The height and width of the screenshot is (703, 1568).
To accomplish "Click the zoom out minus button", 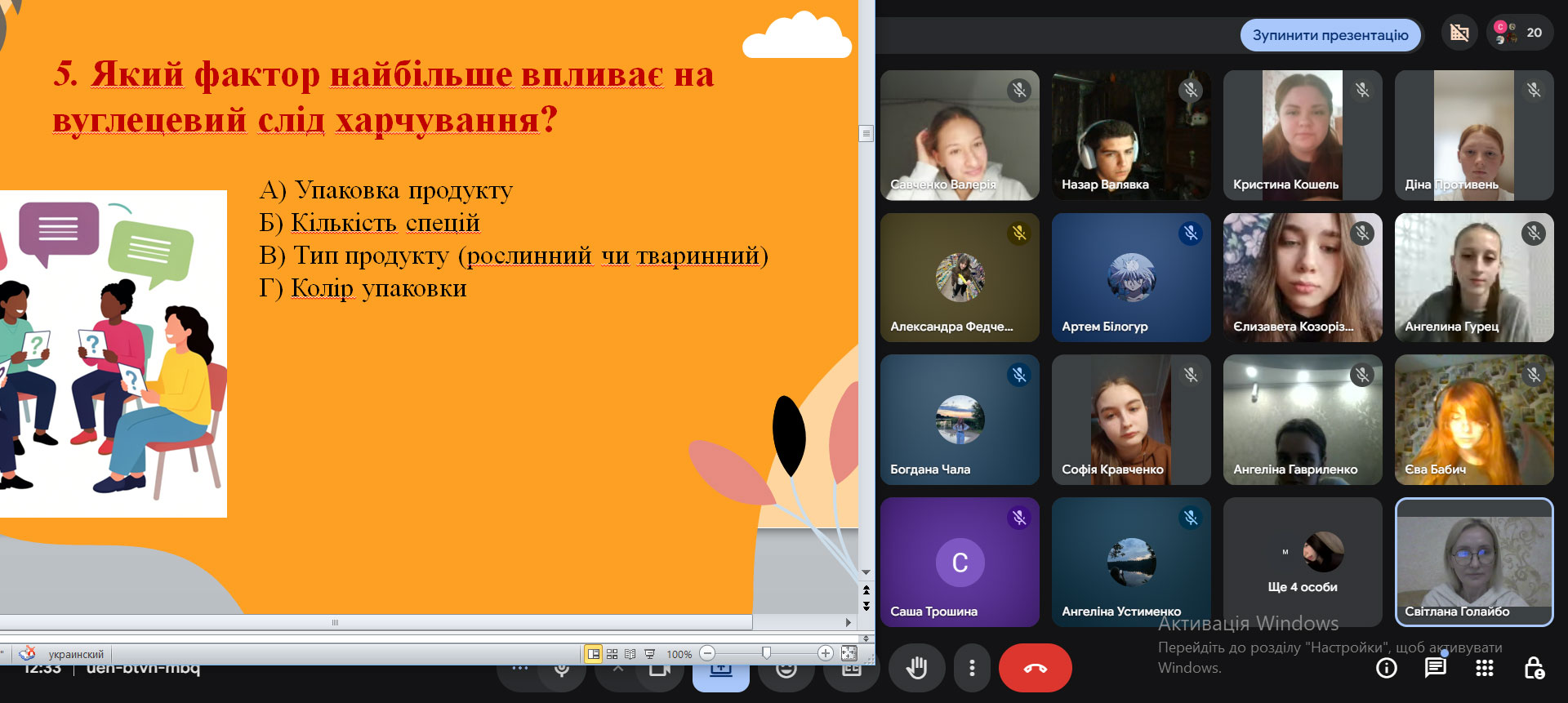I will click(x=708, y=653).
